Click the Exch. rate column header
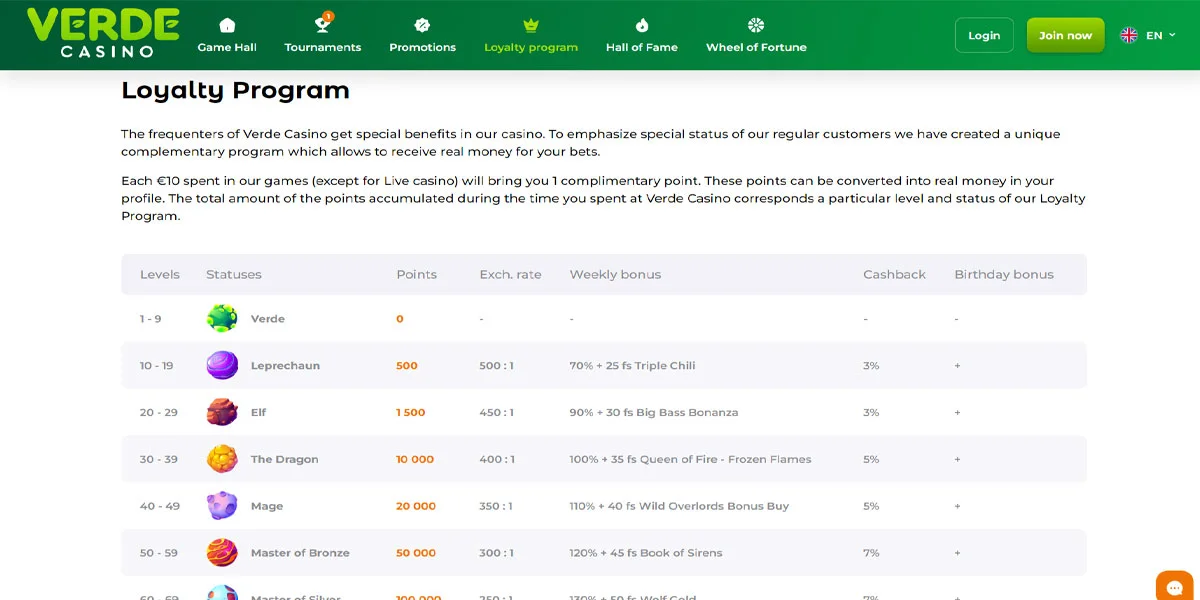 click(510, 274)
